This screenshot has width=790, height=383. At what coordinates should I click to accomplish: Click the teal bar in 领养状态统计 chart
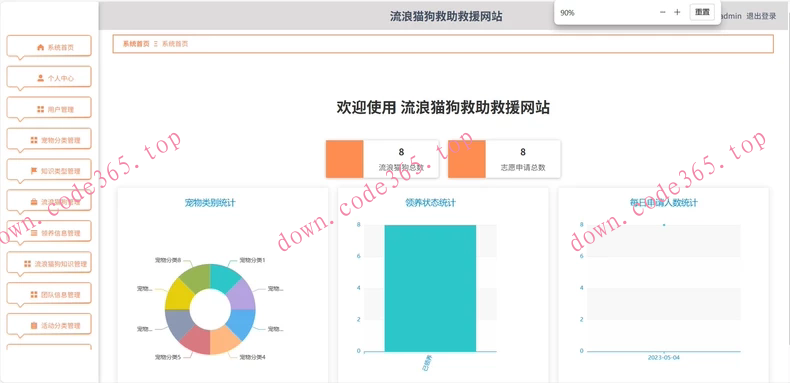(430, 288)
